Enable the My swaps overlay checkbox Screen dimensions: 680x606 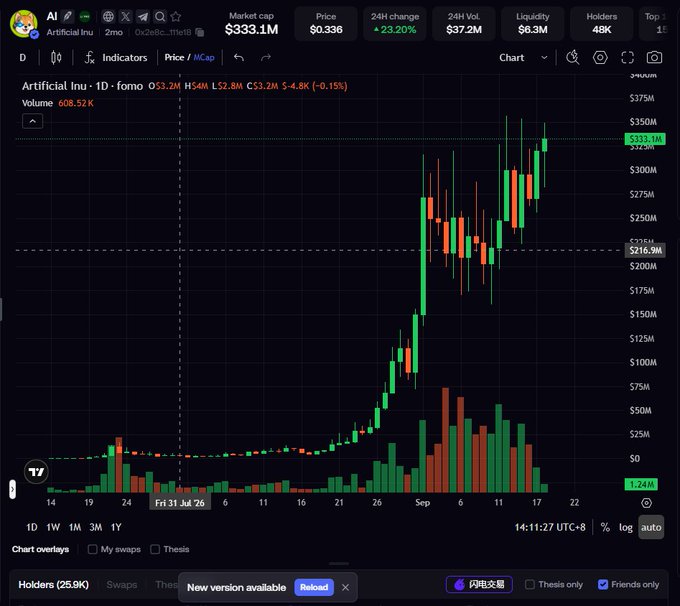tap(92, 549)
